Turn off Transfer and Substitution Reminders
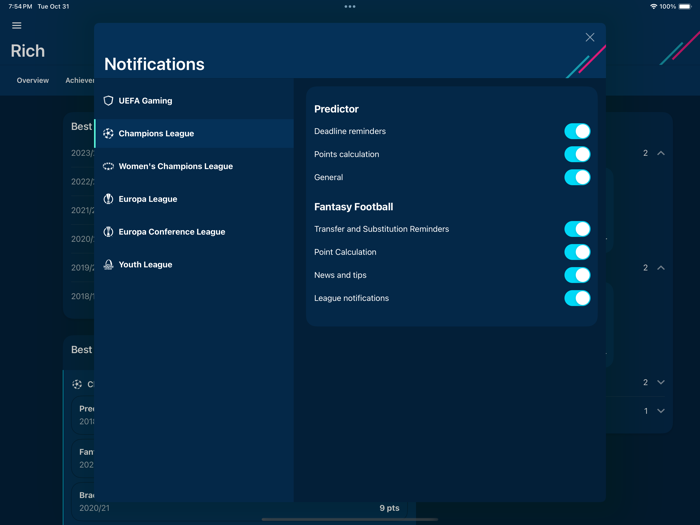 point(577,229)
